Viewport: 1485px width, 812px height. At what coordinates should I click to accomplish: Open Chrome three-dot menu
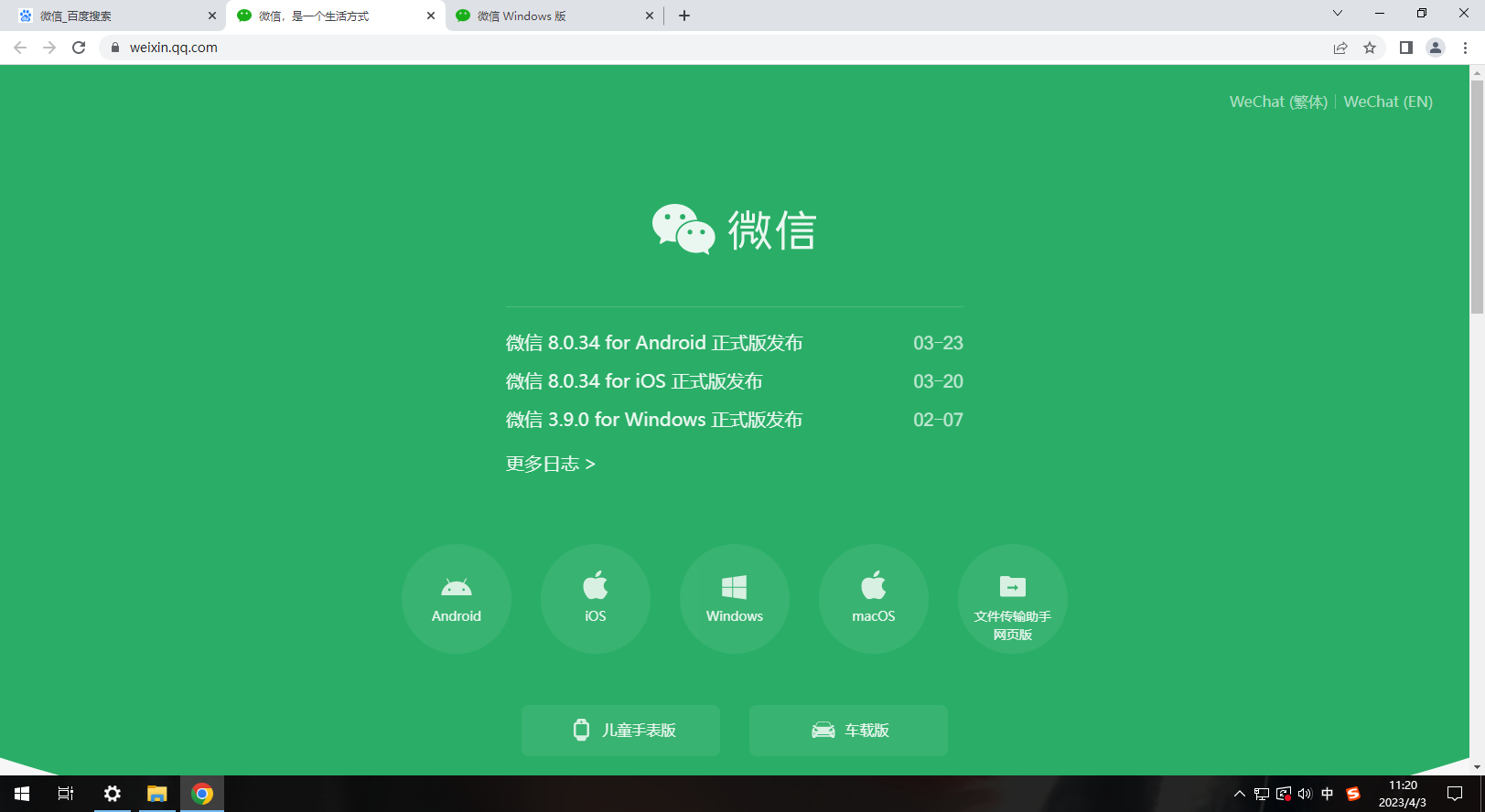pos(1465,48)
